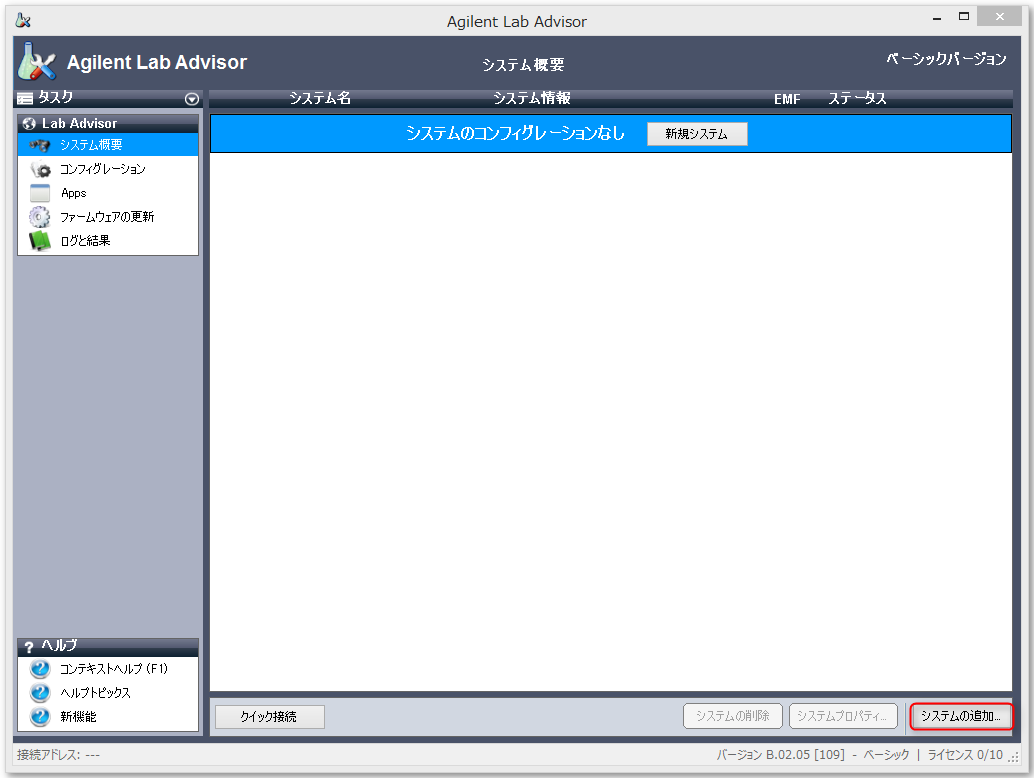Screen dimensions: 1034x778
Task: Collapse the タスク panel with the arrow
Action: point(192,99)
